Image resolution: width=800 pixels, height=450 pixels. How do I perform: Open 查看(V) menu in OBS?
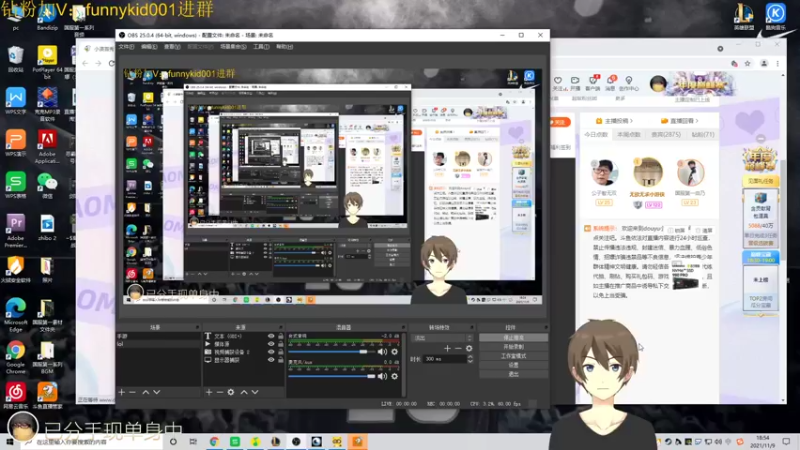point(172,46)
